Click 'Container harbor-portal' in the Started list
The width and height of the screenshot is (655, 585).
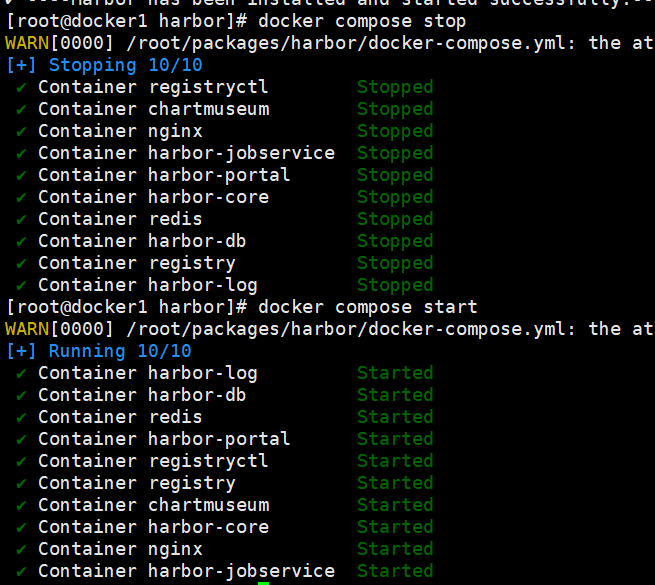(164, 439)
